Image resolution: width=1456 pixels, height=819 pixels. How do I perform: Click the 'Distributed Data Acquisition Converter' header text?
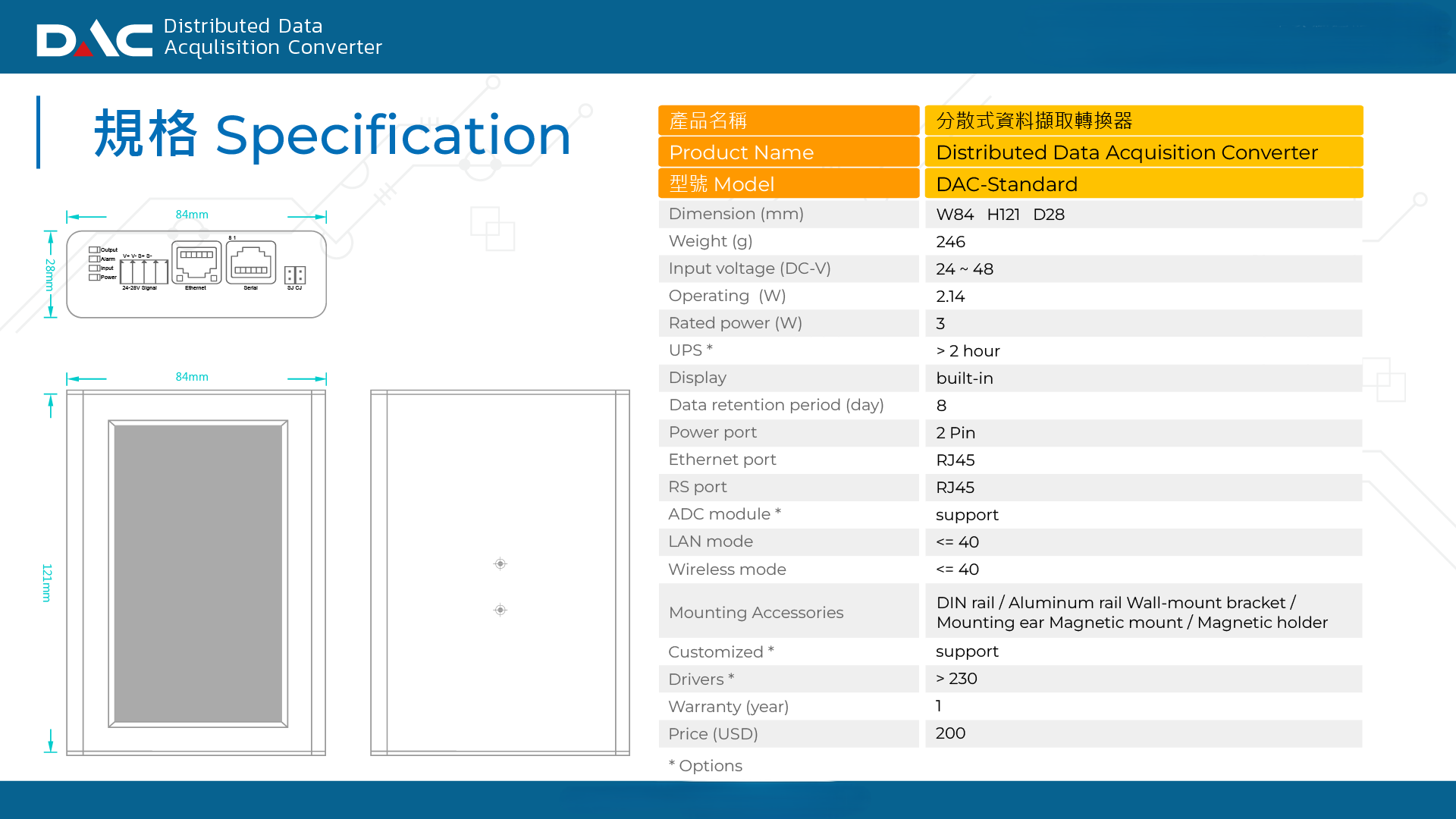pyautogui.click(x=273, y=36)
